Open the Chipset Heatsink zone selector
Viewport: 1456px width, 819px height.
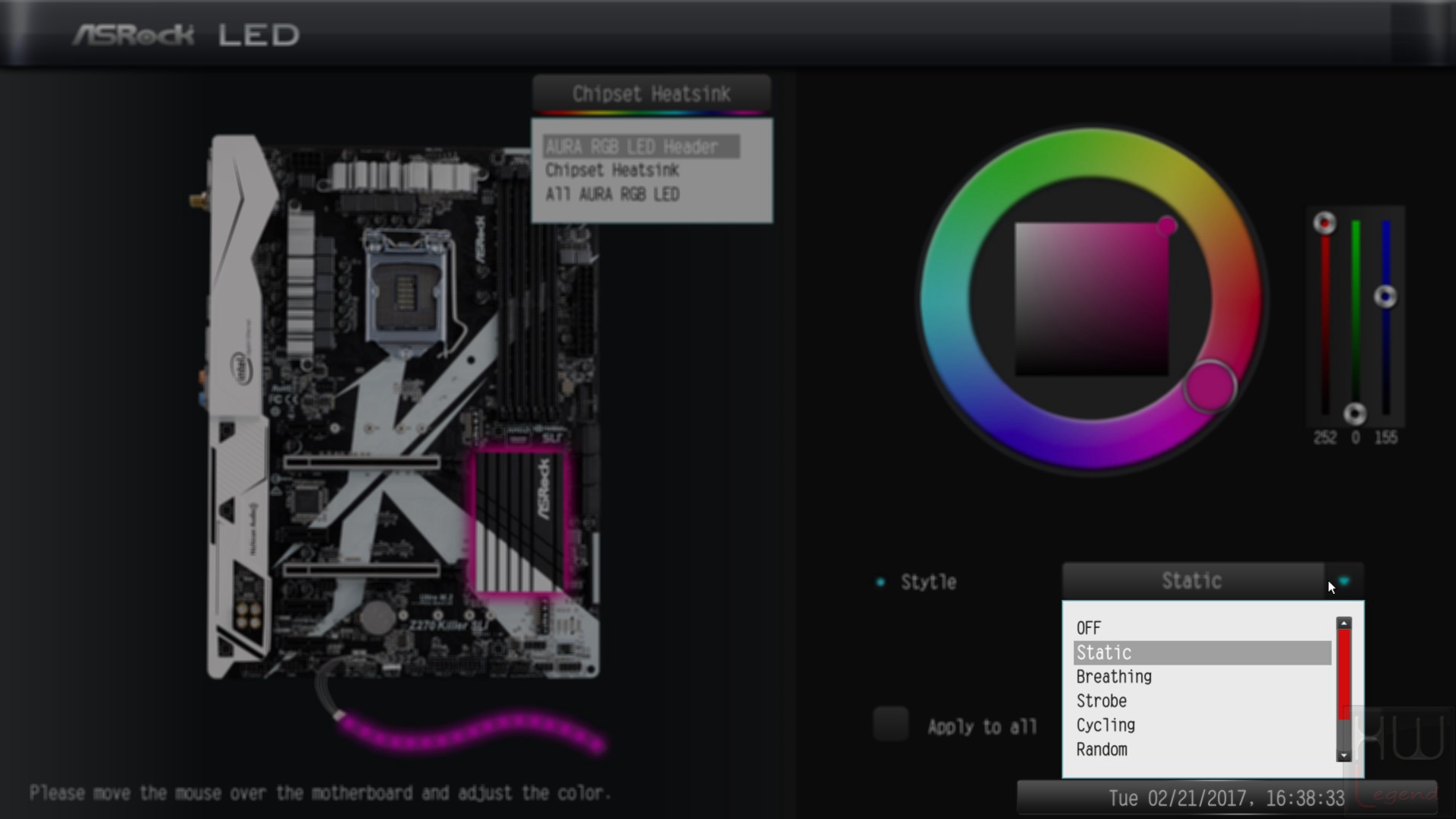652,94
